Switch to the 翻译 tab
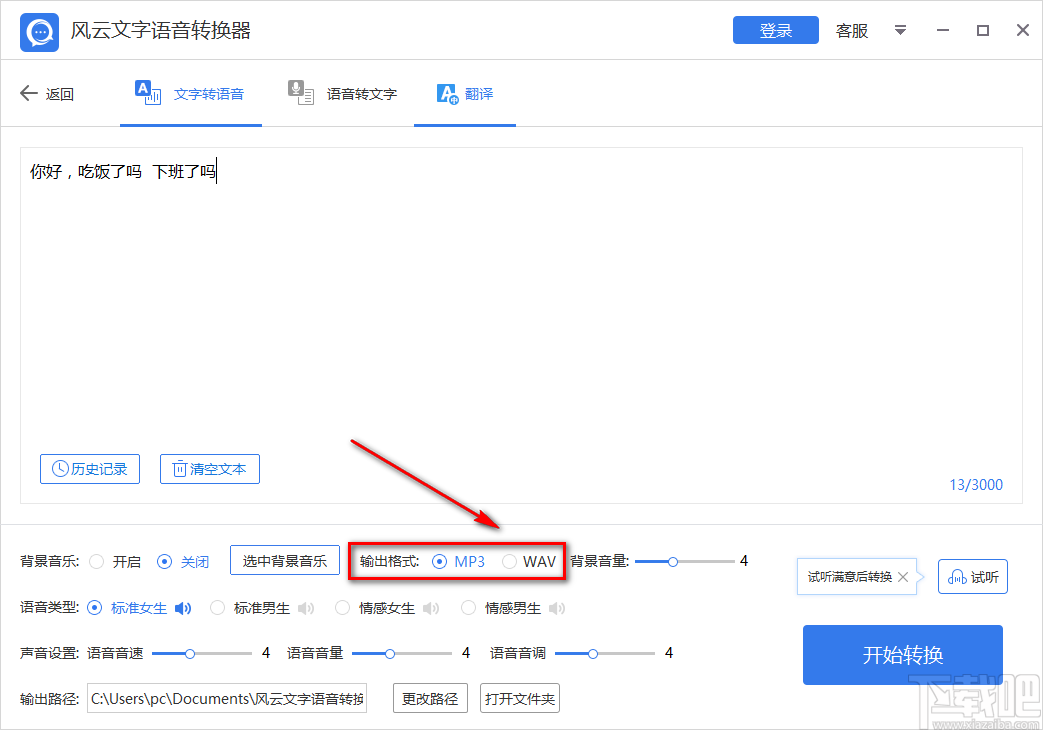This screenshot has height=730, width=1043. [x=465, y=93]
